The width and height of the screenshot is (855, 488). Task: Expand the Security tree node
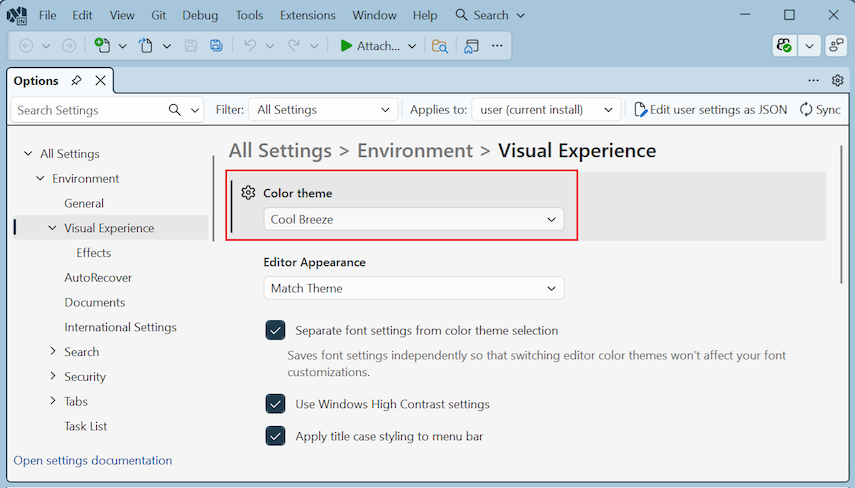53,377
